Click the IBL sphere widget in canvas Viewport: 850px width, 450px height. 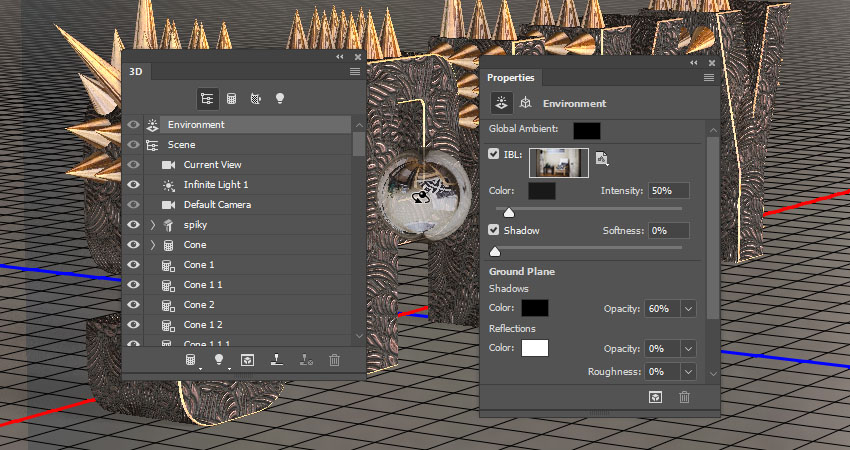tap(424, 195)
